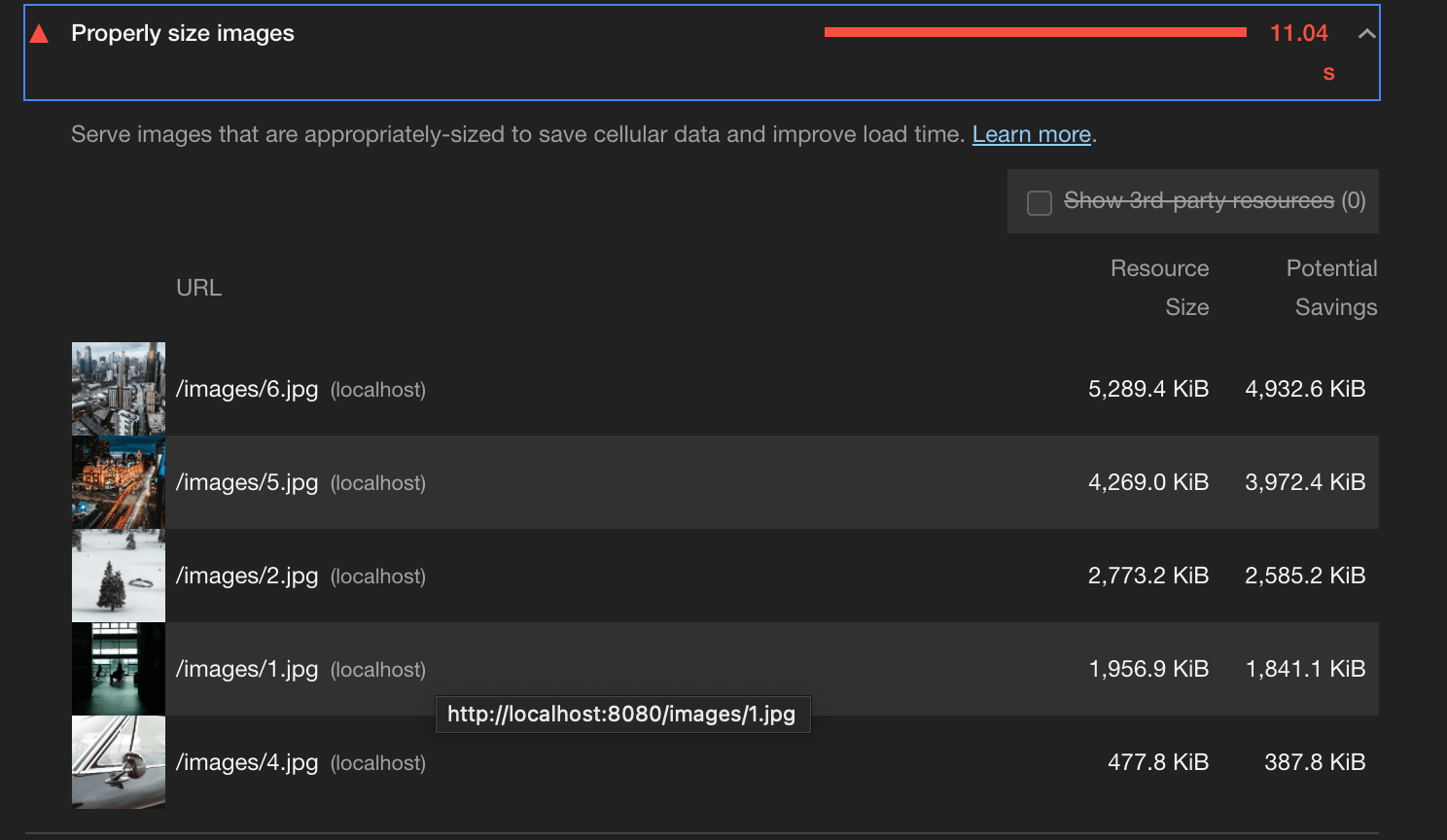The height and width of the screenshot is (840, 1447).
Task: Click (localhost) label next to 2.jpg
Action: click(378, 577)
